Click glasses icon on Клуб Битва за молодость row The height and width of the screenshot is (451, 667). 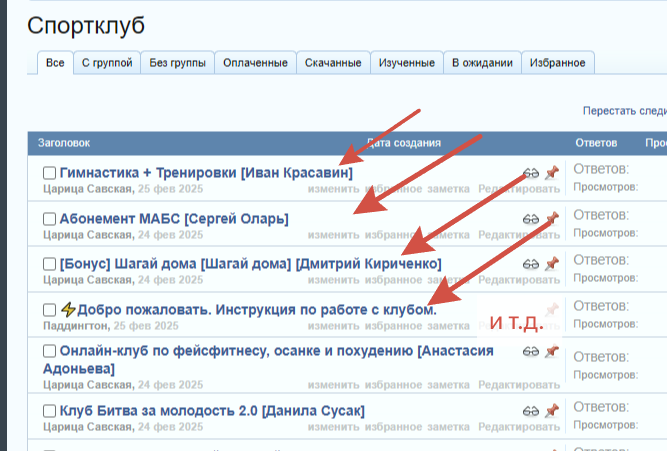pyautogui.click(x=530, y=411)
